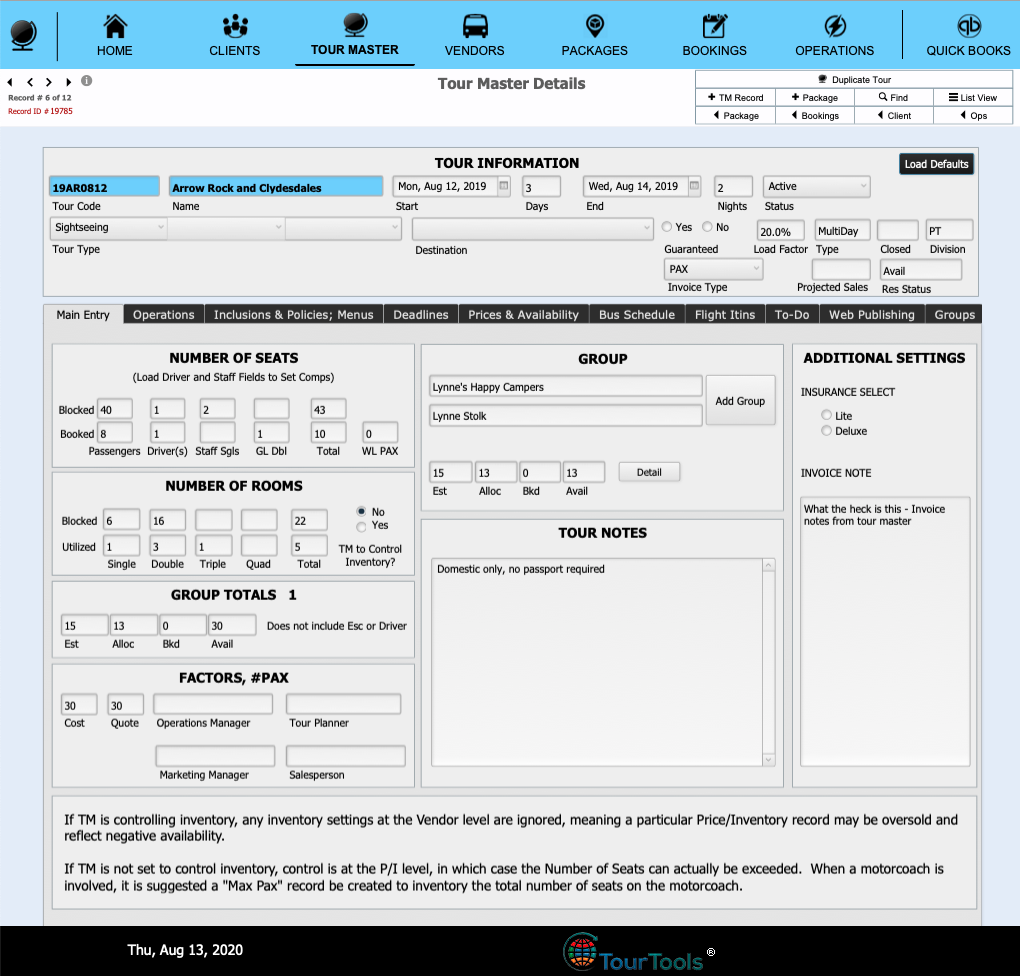Open the Packages pin icon
Image resolution: width=1020 pixels, height=976 pixels.
595,26
